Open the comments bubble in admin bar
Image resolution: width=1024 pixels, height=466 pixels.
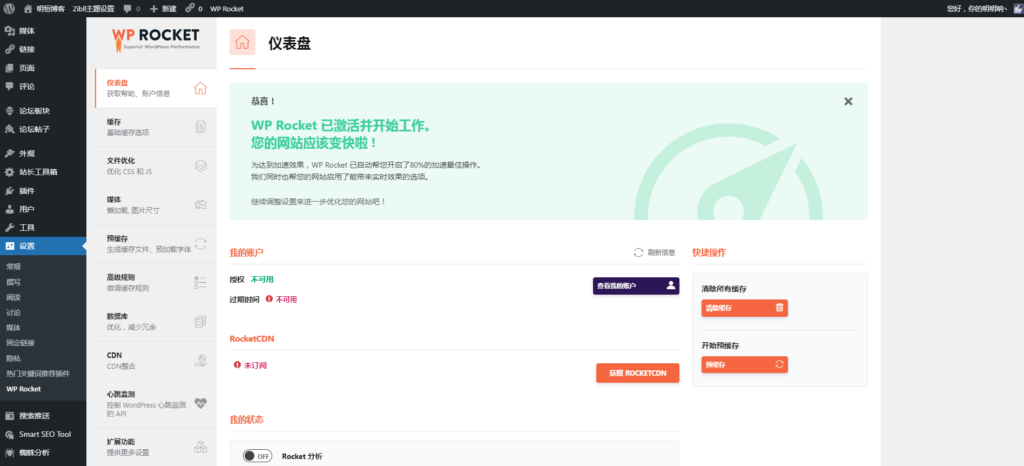click(131, 8)
